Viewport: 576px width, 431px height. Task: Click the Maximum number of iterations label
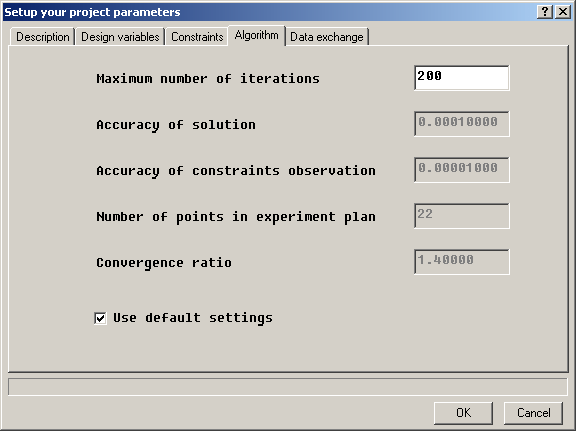click(x=208, y=79)
